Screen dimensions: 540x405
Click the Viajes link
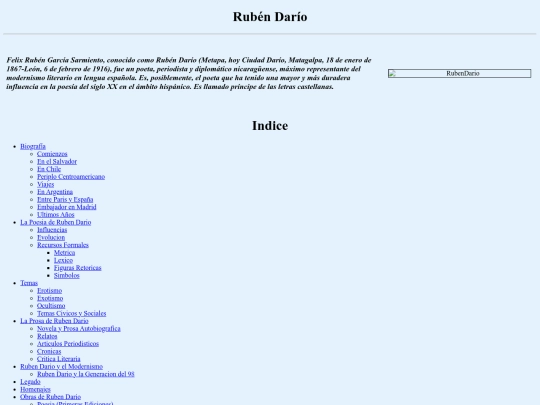click(45, 184)
